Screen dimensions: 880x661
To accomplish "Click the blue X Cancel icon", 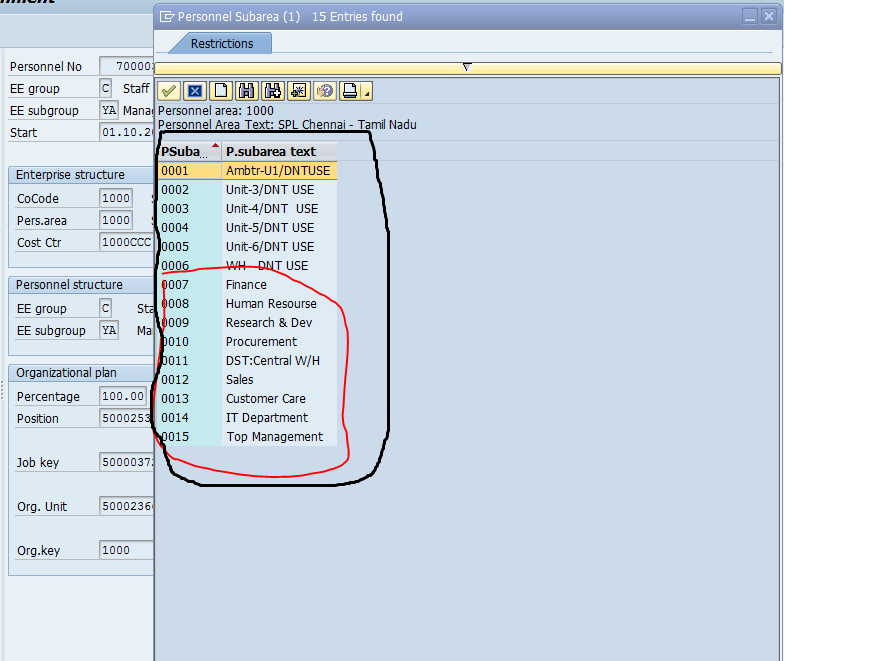I will coord(195,91).
